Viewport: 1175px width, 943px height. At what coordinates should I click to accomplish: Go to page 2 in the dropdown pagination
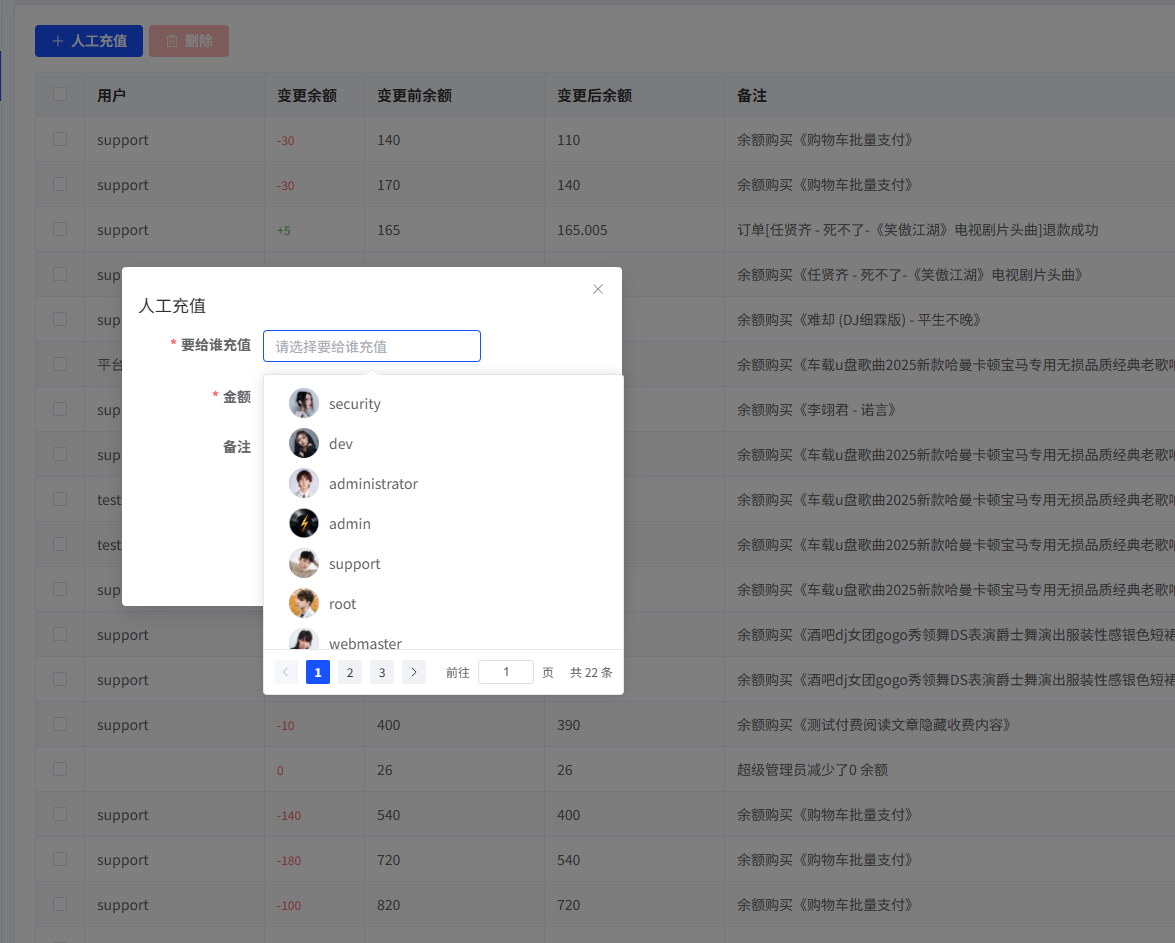point(349,671)
